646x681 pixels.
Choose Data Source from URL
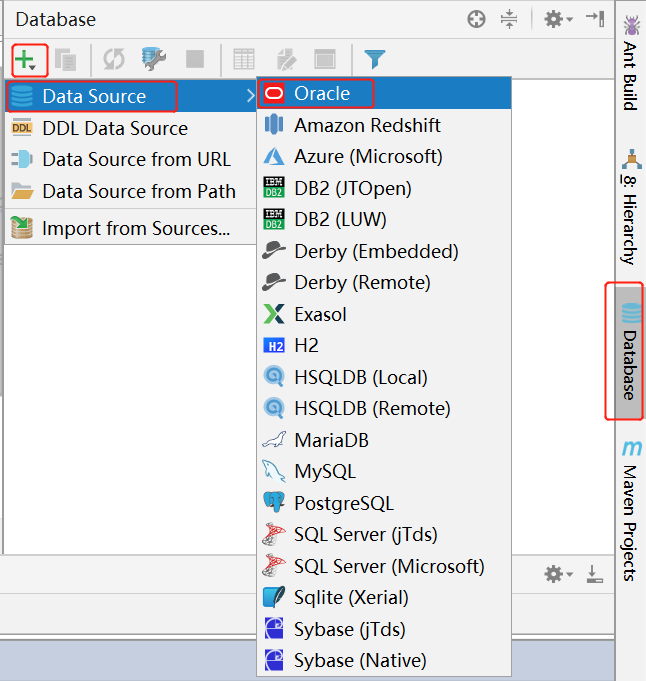(x=130, y=159)
